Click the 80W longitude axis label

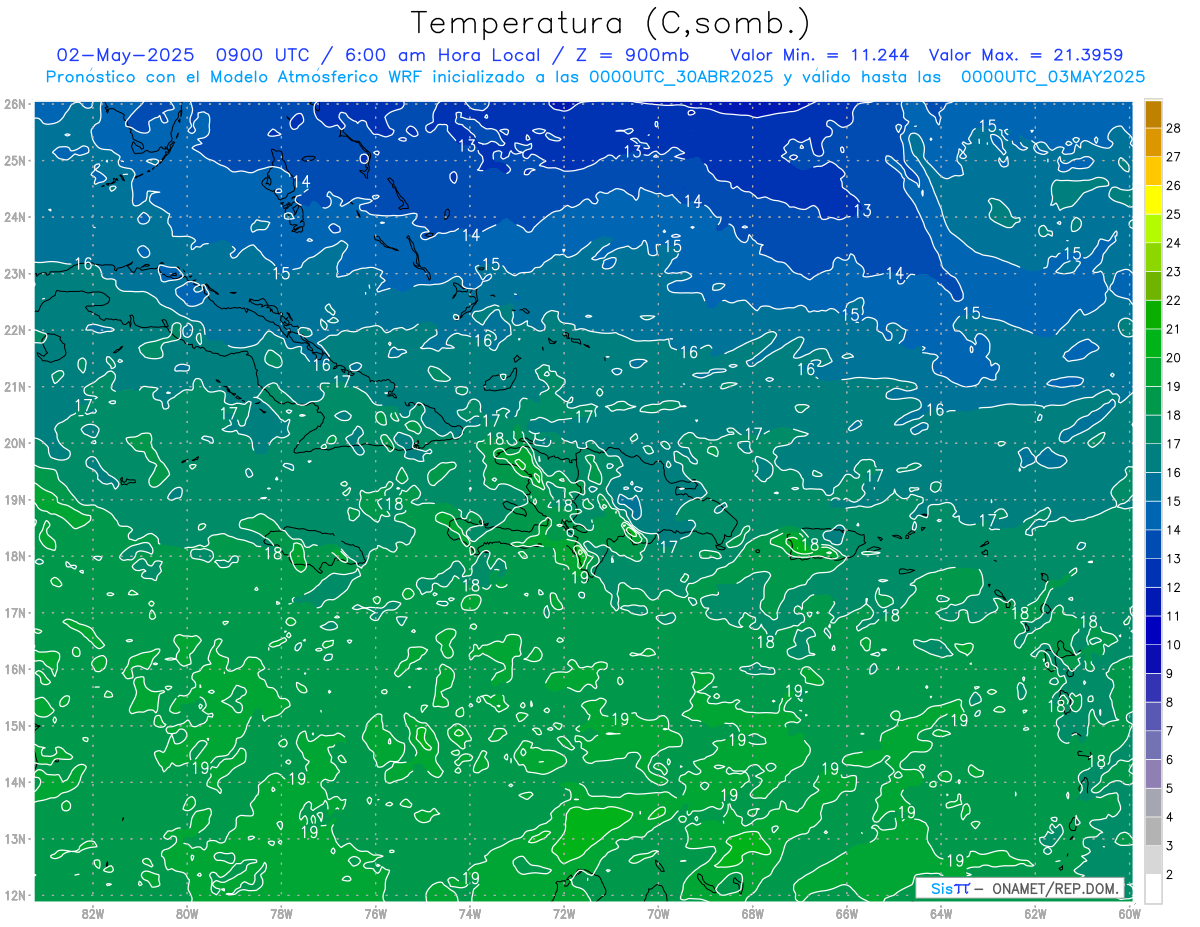(187, 913)
